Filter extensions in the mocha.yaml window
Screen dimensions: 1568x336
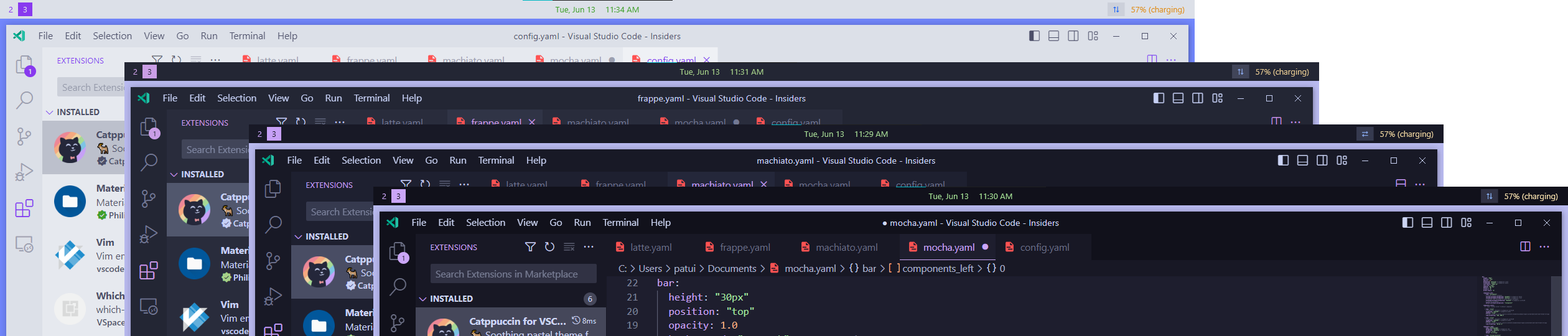[x=530, y=247]
